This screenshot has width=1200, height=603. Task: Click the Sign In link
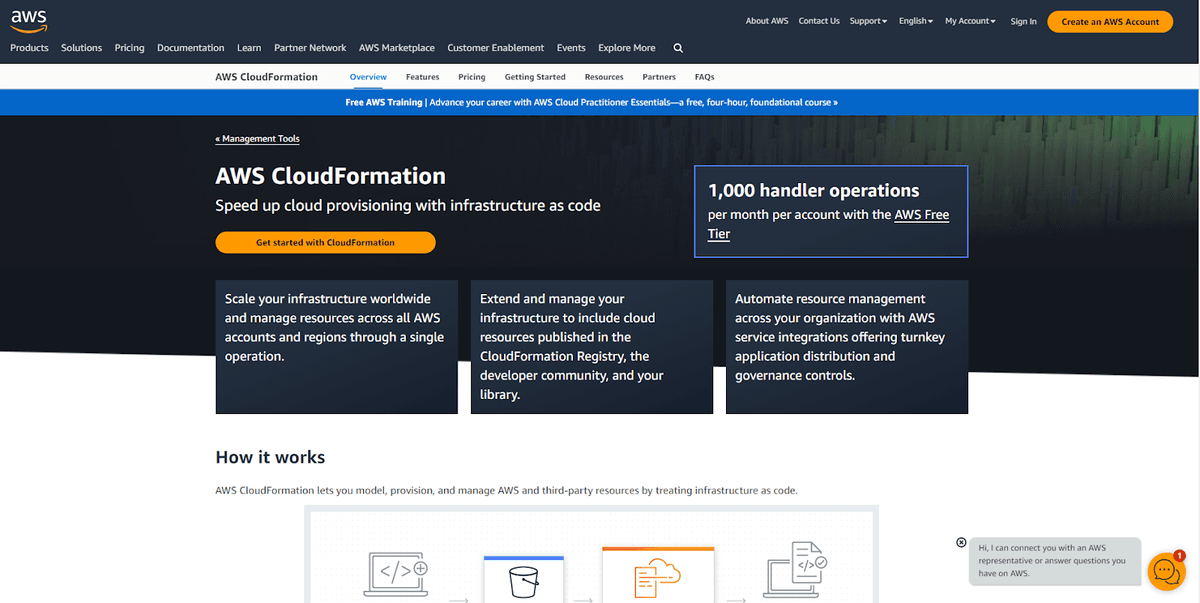(1023, 21)
